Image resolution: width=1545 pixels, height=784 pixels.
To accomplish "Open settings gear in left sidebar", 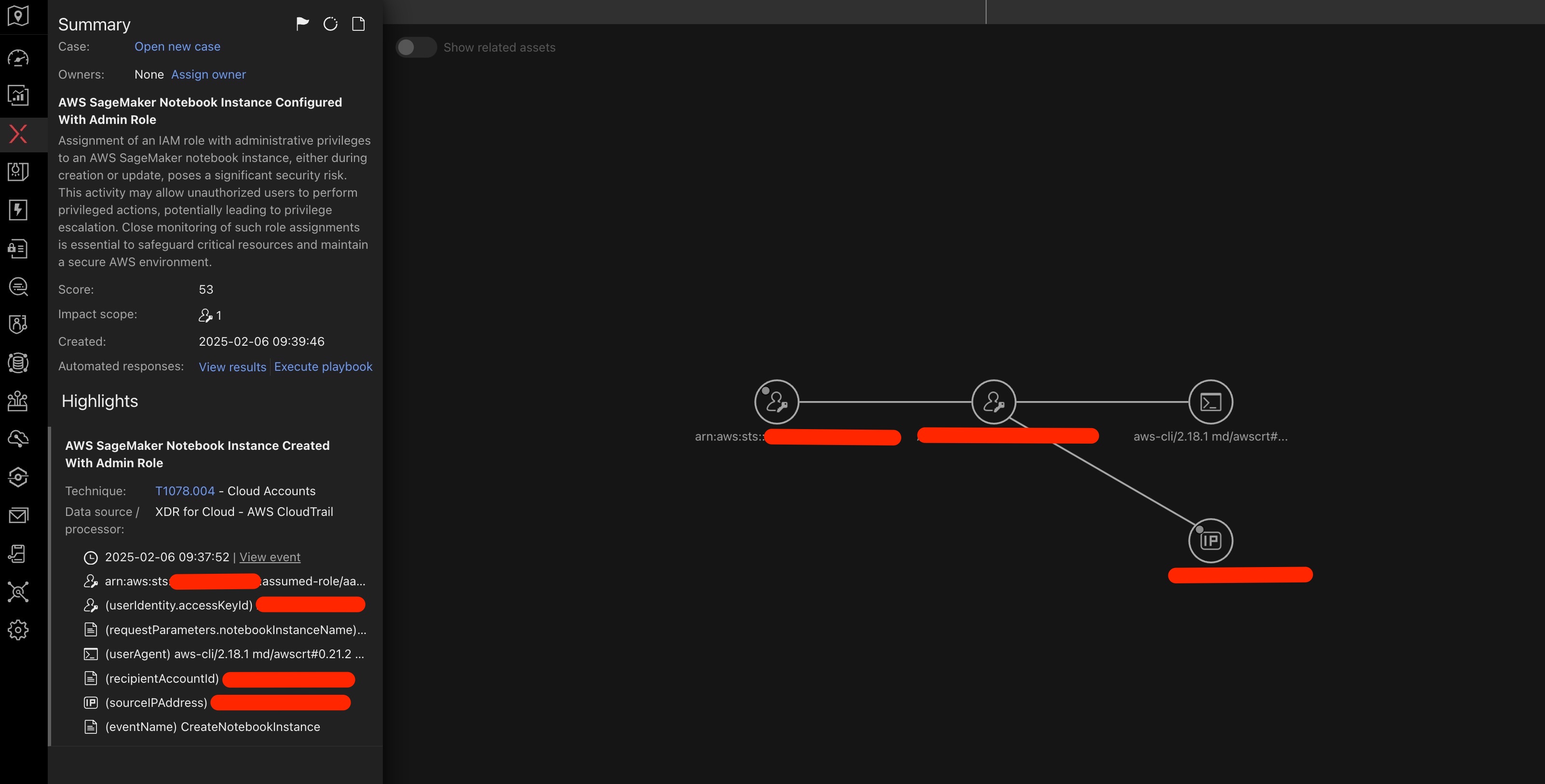I will coord(18,630).
